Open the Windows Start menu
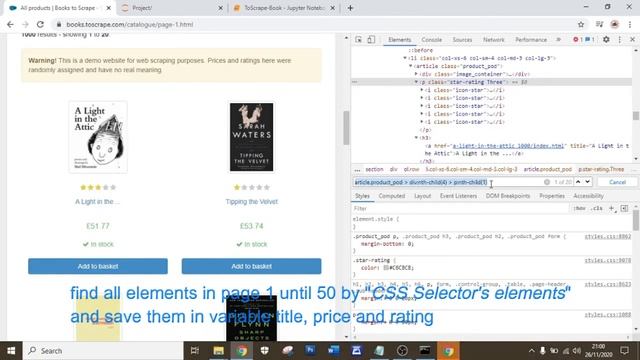Viewport: 640px width, 360px height. pyautogui.click(x=11, y=351)
